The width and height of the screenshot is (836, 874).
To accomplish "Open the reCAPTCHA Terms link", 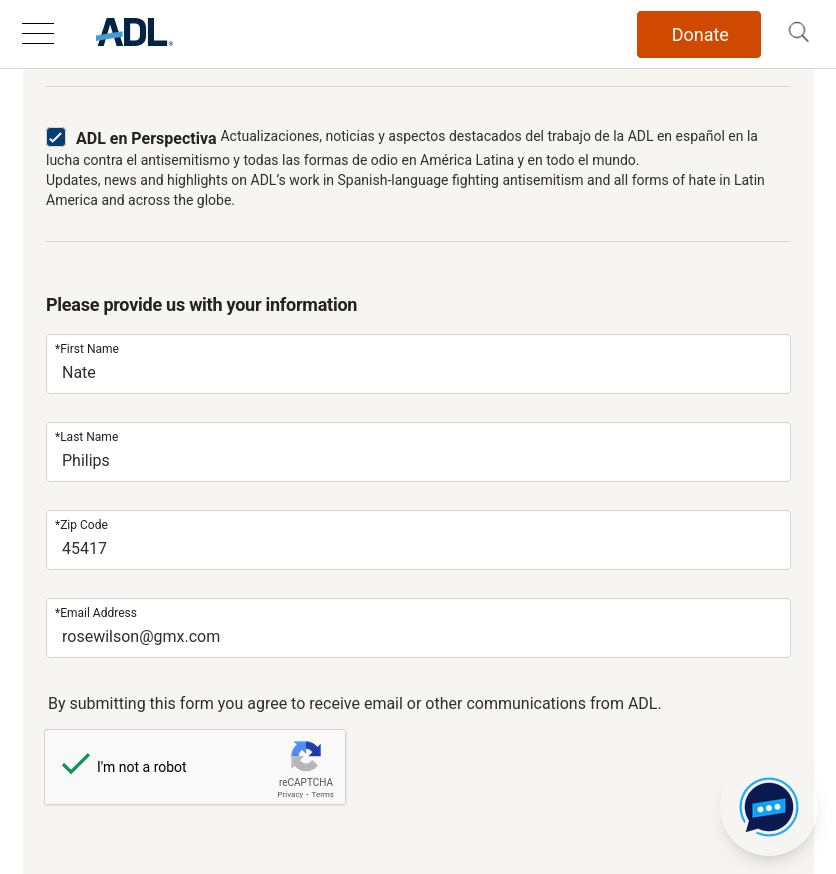I will [322, 794].
